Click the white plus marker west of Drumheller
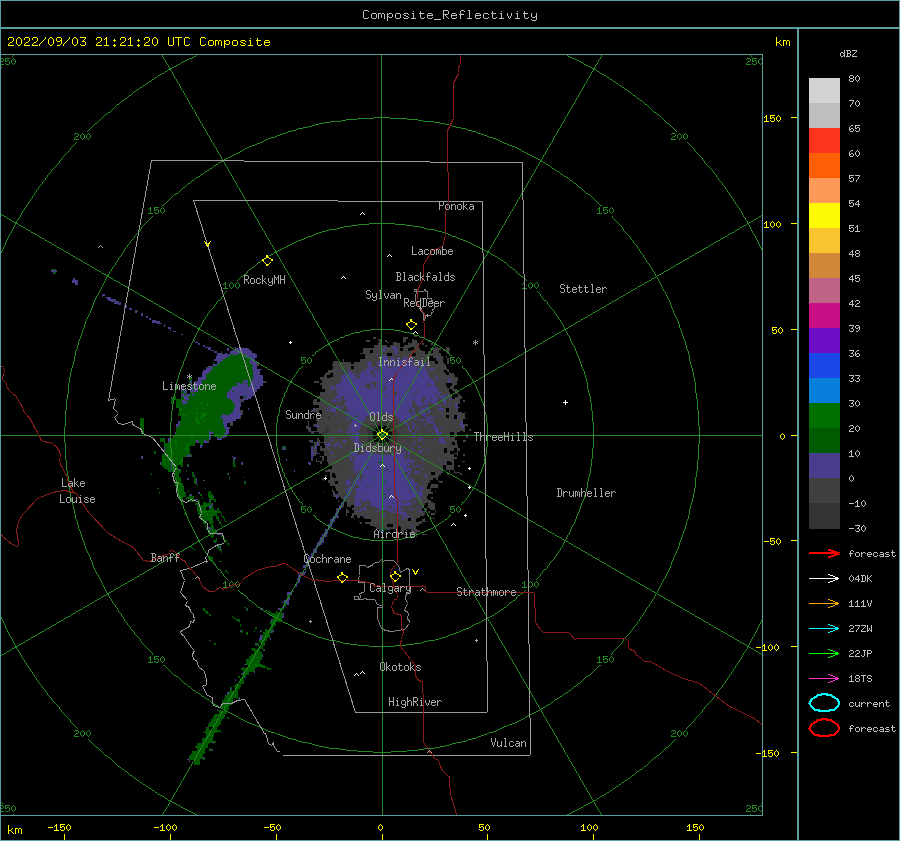 point(565,402)
